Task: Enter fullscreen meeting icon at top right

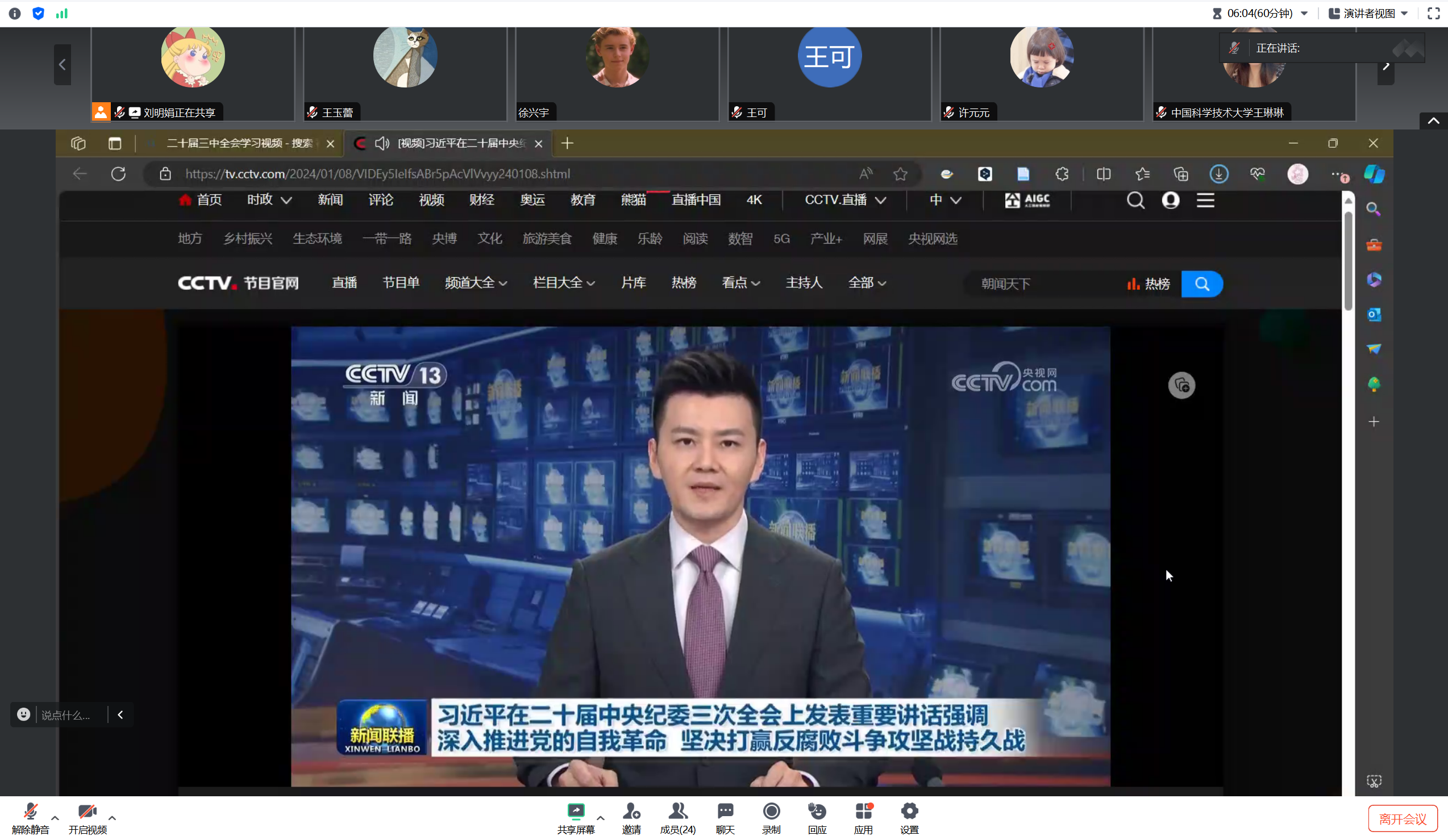Action: point(1433,13)
